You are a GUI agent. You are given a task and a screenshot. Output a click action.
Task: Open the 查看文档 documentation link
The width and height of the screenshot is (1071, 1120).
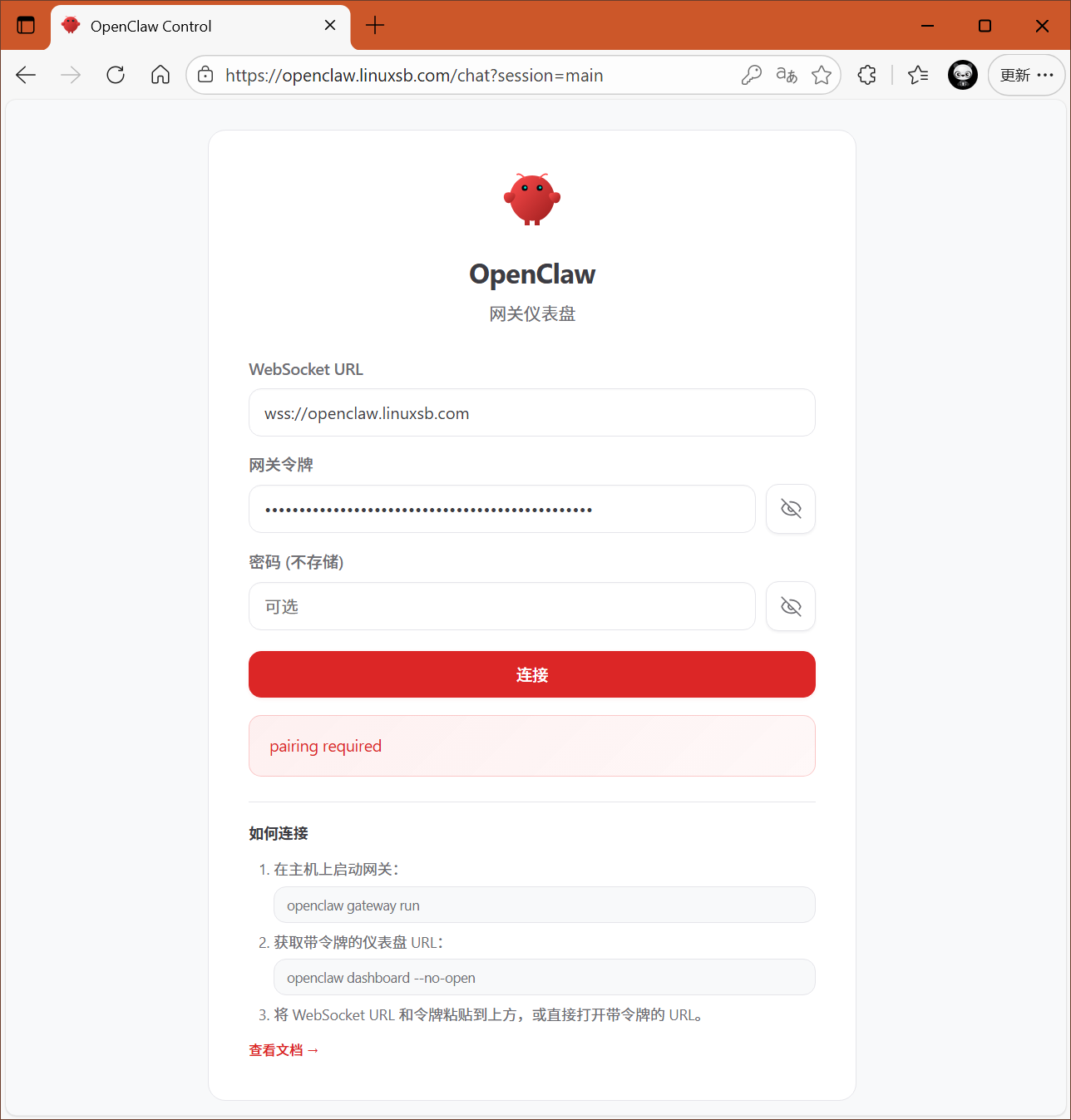pyautogui.click(x=284, y=1050)
